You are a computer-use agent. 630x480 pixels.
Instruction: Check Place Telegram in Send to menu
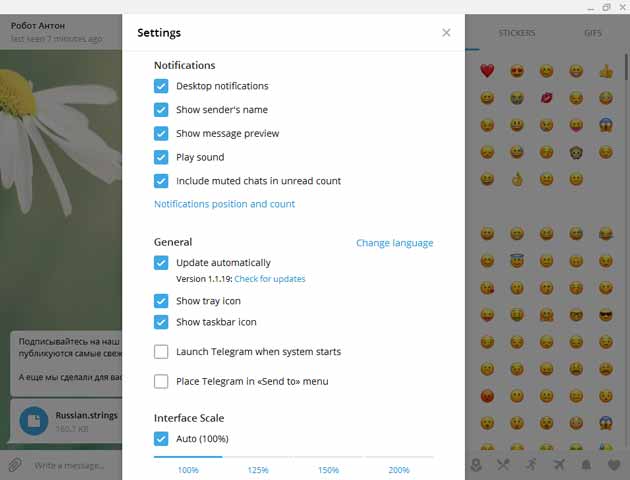tap(161, 381)
